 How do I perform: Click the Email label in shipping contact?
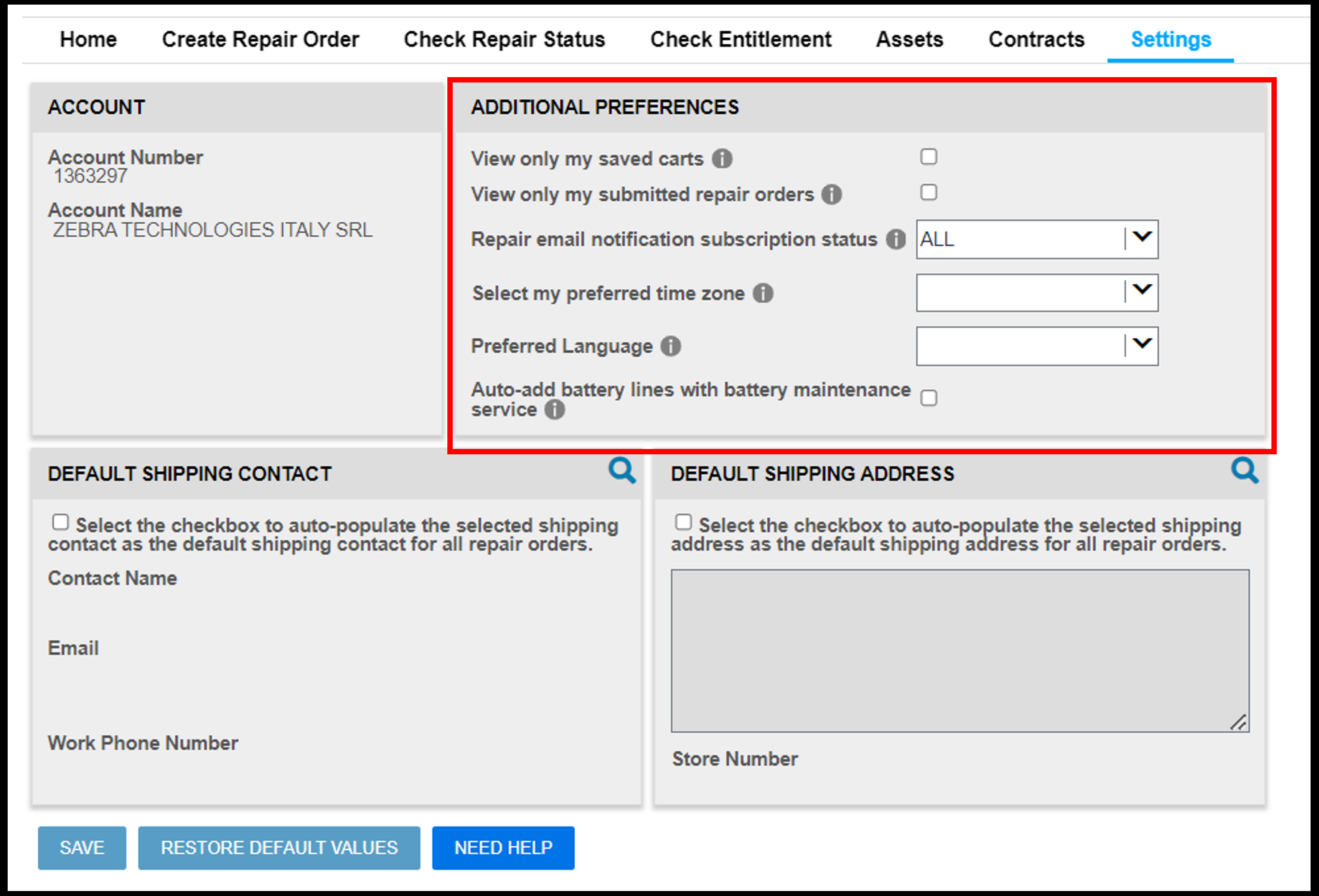(73, 648)
